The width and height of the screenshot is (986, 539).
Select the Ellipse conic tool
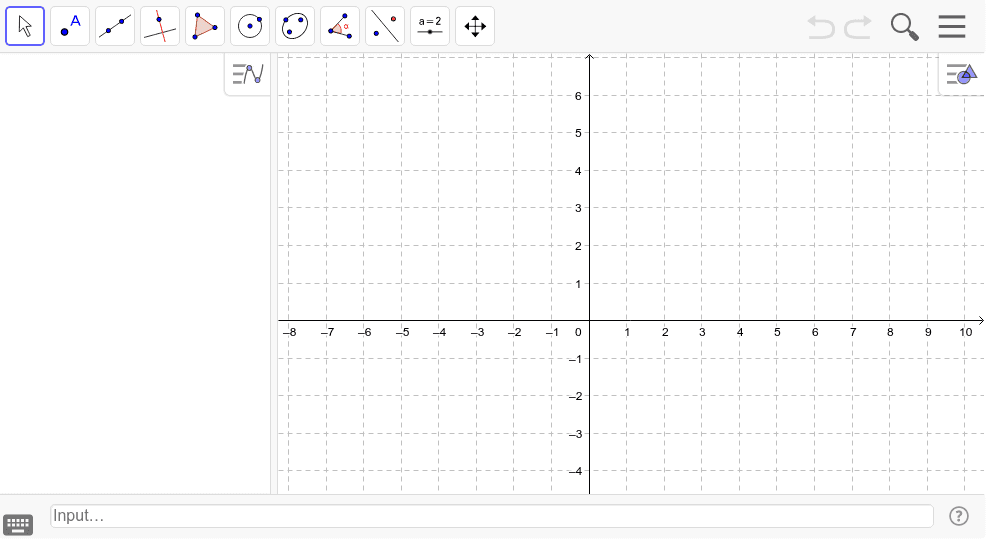(x=295, y=26)
